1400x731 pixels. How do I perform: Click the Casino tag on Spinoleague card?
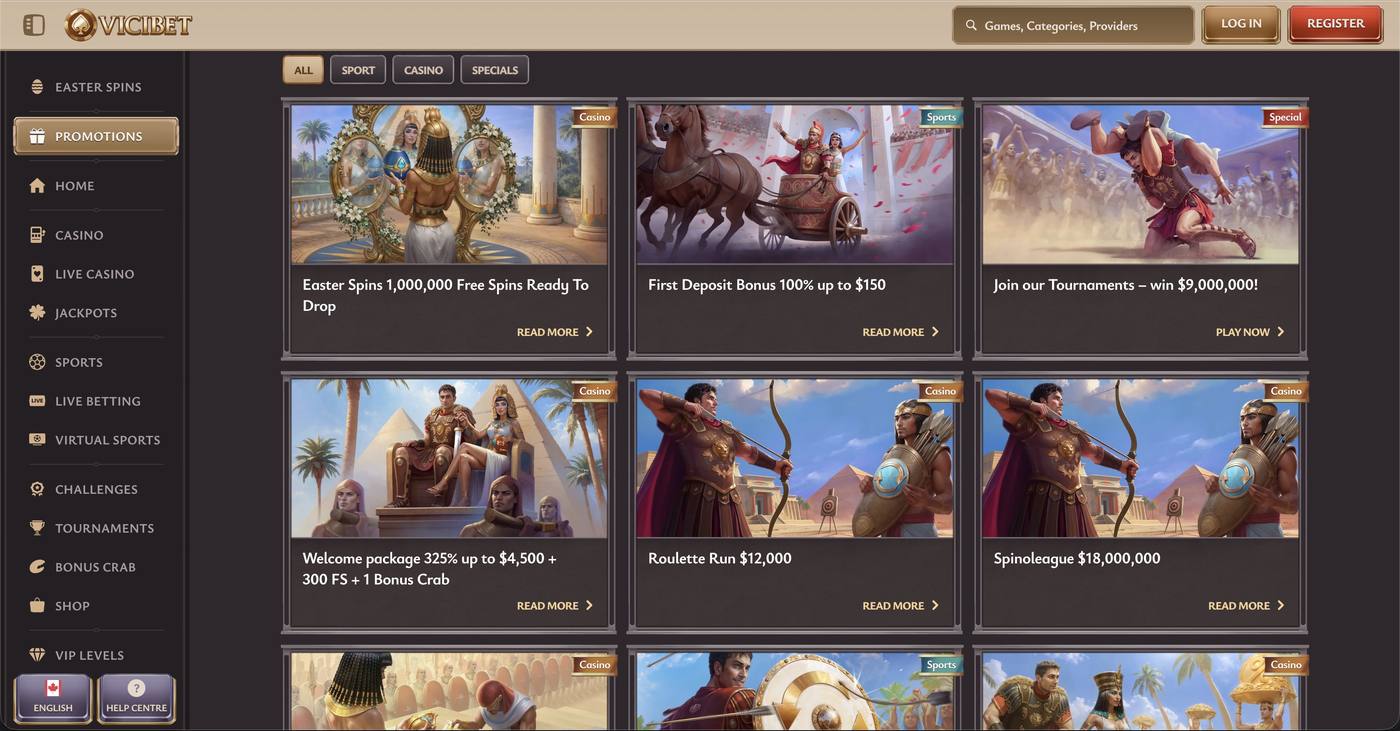point(1286,391)
